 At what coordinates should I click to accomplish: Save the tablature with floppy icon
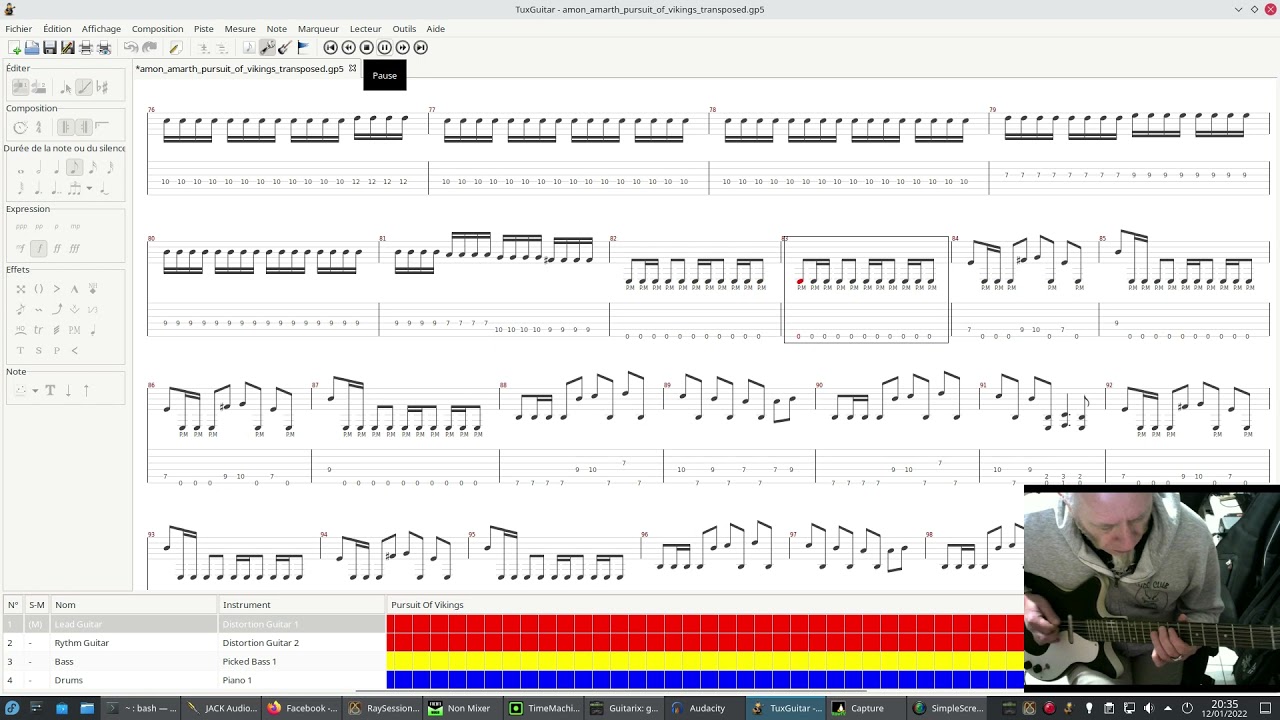pos(50,47)
